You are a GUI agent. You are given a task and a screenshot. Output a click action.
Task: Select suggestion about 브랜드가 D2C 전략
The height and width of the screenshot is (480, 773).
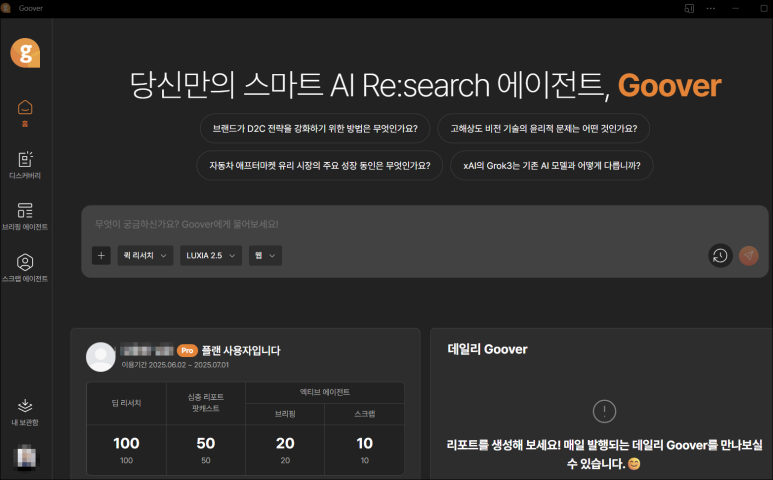tap(315, 129)
